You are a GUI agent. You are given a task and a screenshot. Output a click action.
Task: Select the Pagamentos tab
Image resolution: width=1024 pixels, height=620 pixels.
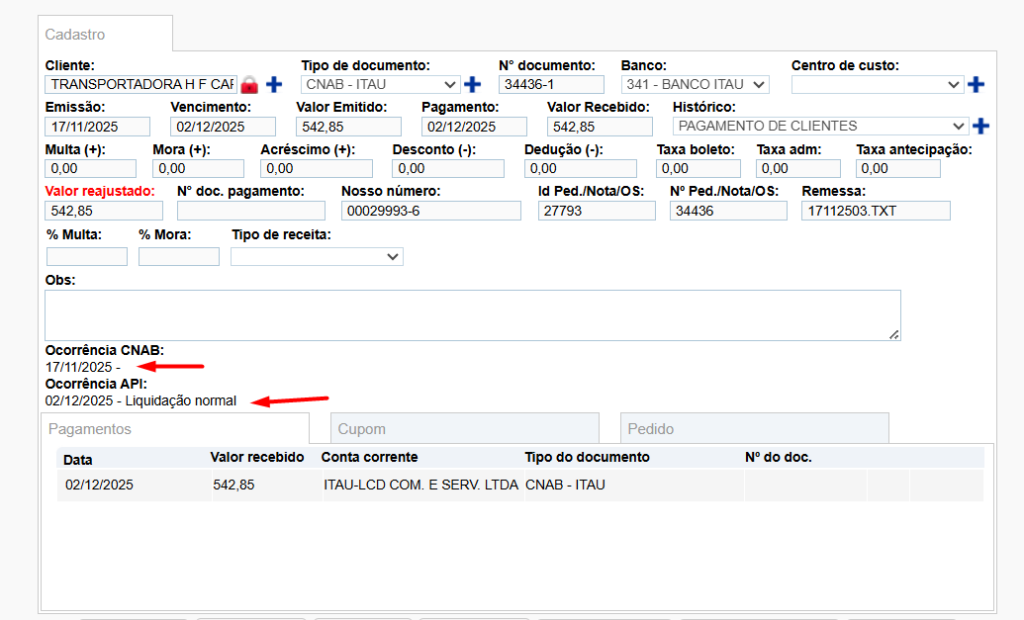175,428
